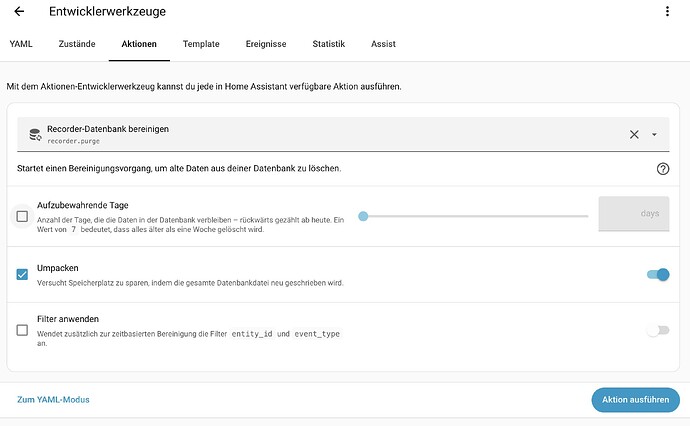Run with Aktion ausführen button
The image size is (690, 426).
point(635,400)
